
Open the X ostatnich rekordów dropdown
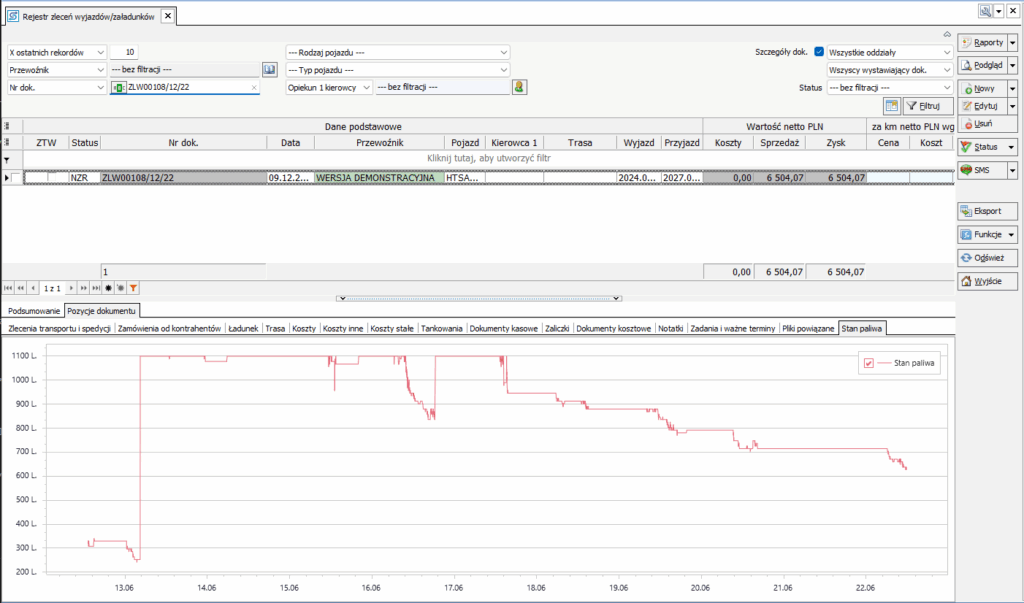coord(101,52)
